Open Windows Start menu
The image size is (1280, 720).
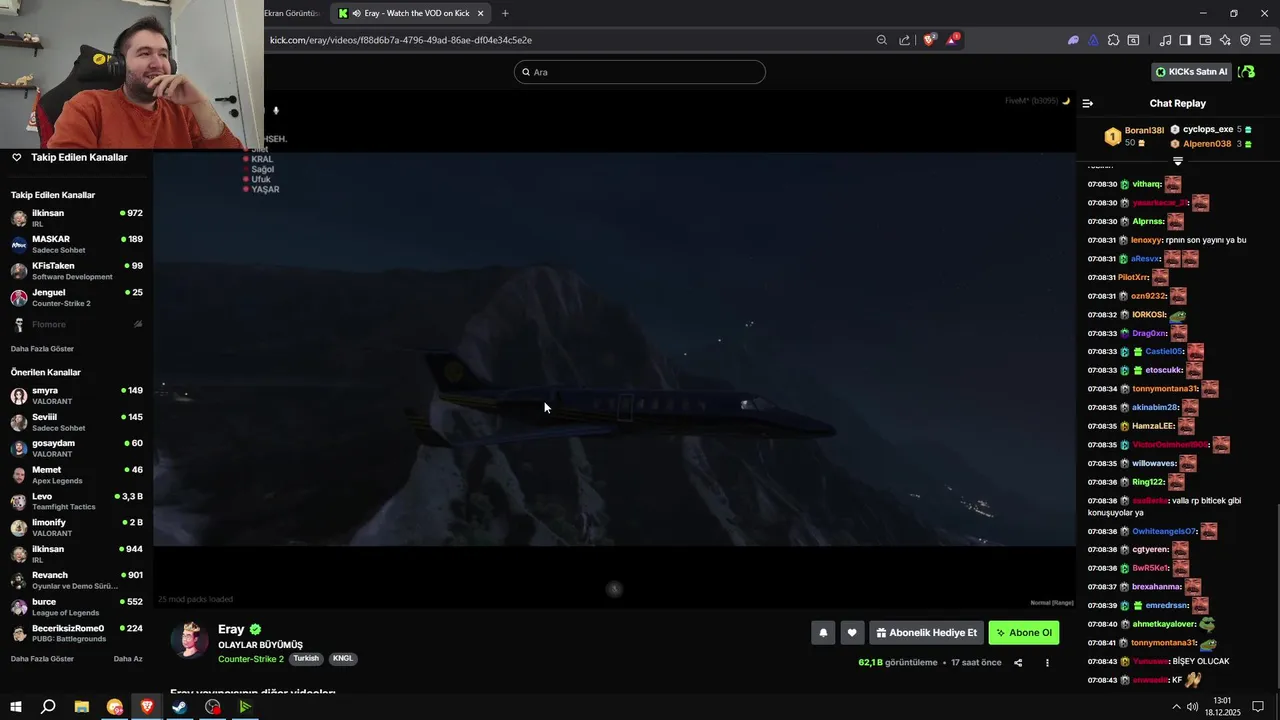15,707
